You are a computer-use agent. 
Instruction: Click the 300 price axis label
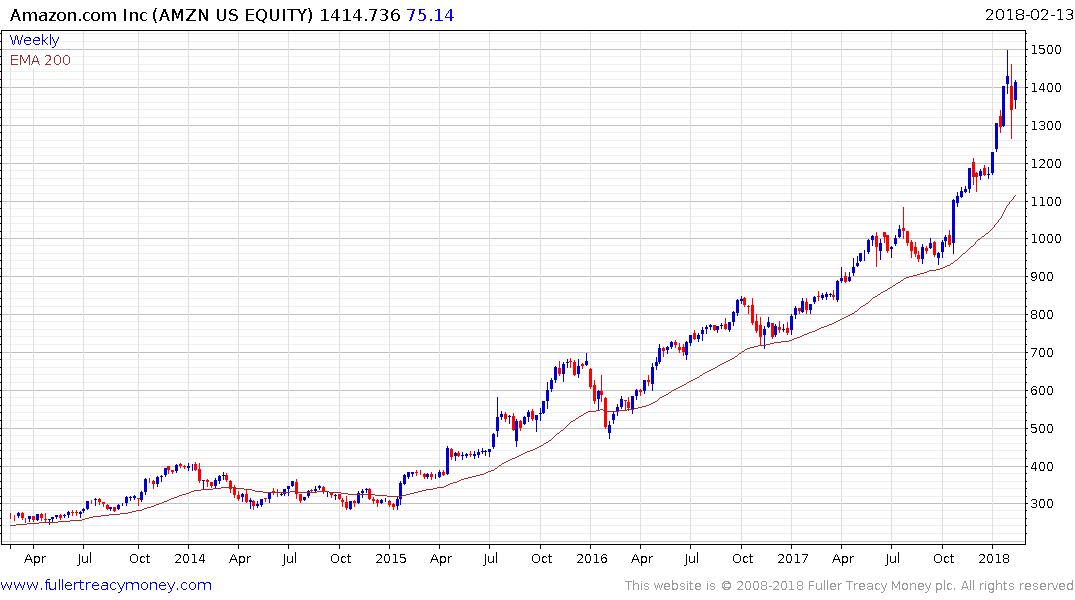[1043, 503]
